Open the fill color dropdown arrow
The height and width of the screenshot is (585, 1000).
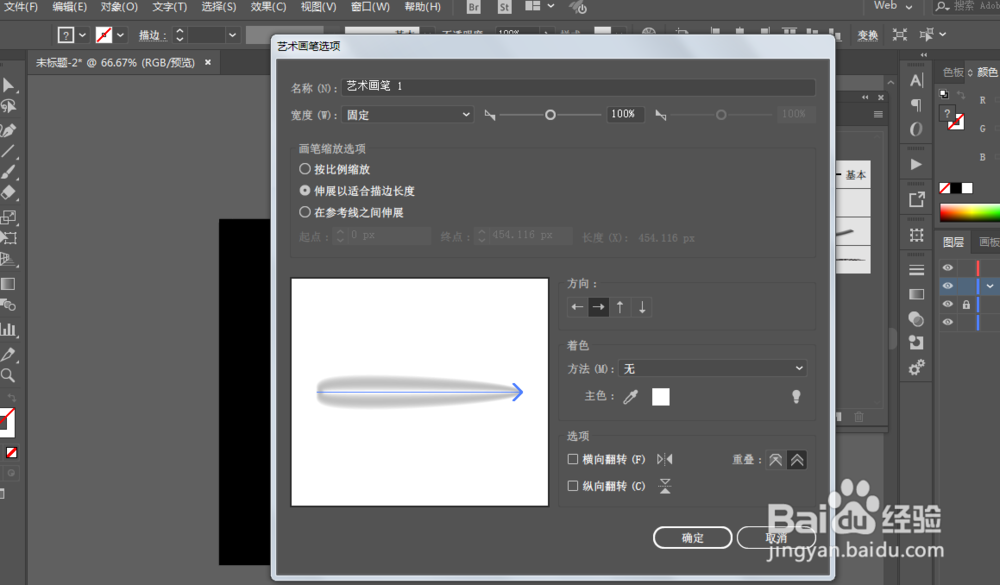click(83, 35)
